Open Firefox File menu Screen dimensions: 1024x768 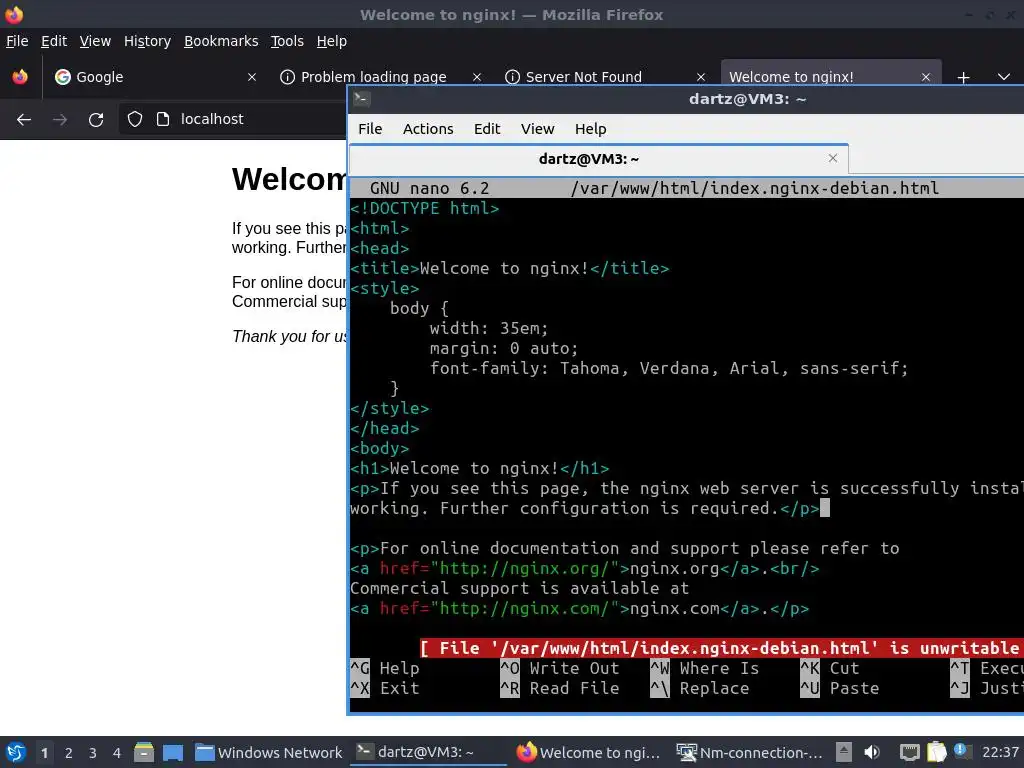18,41
